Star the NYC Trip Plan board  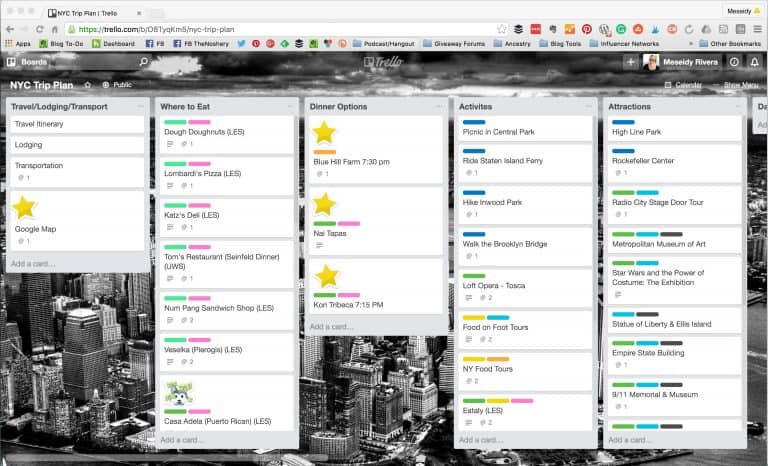tap(88, 85)
